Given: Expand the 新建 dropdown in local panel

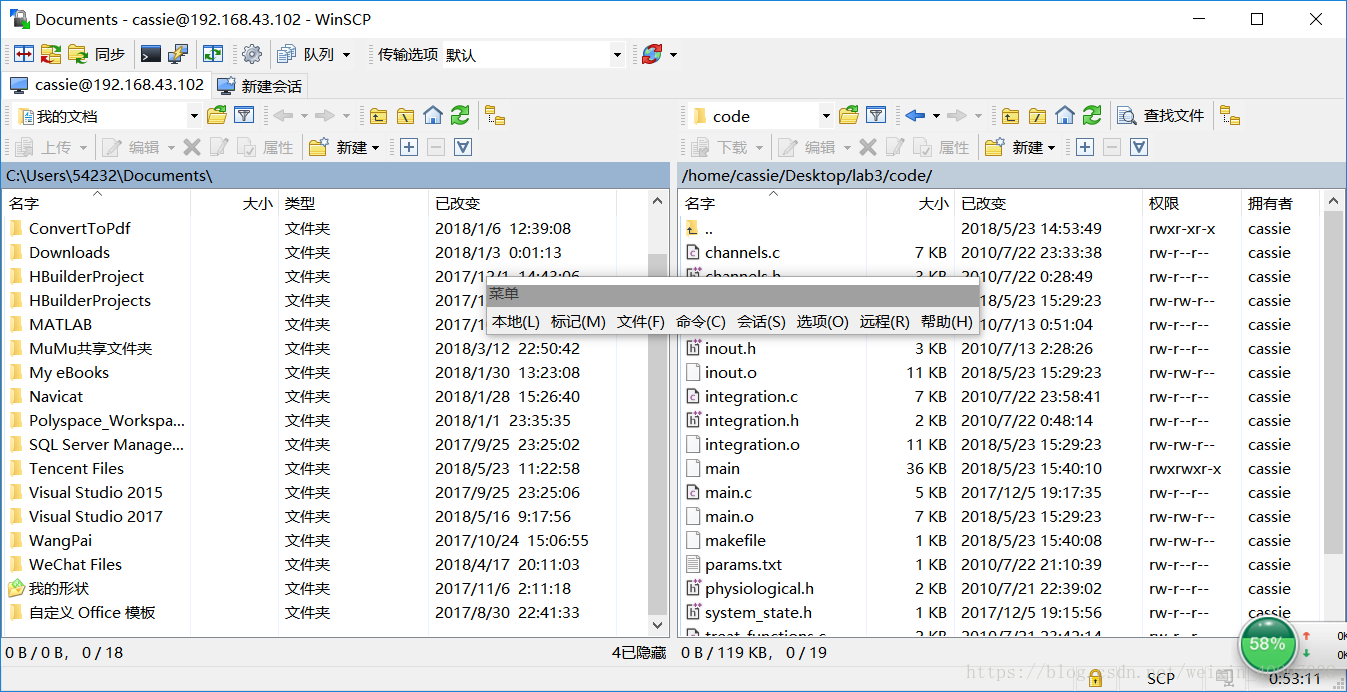Looking at the screenshot, I should (x=376, y=147).
